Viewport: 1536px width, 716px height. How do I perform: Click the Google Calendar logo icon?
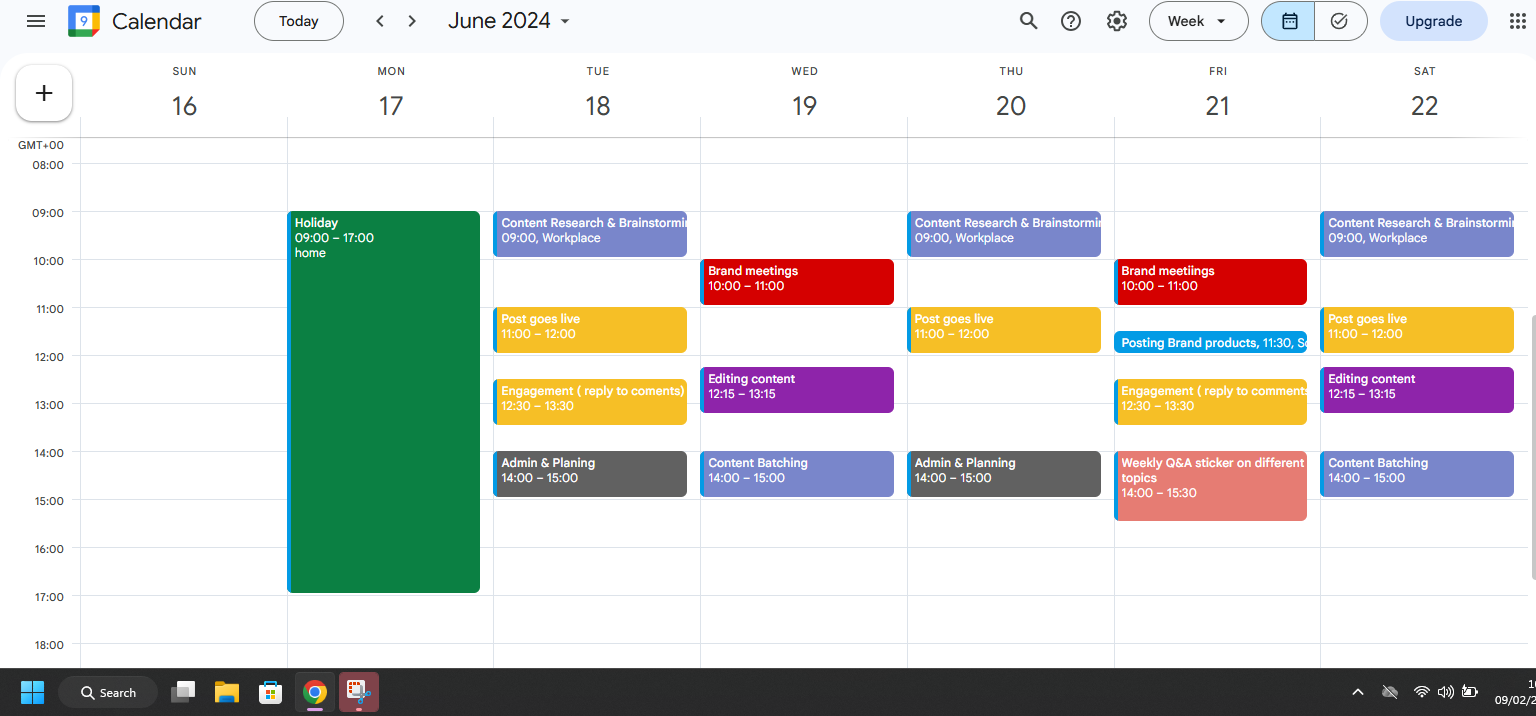tap(84, 20)
